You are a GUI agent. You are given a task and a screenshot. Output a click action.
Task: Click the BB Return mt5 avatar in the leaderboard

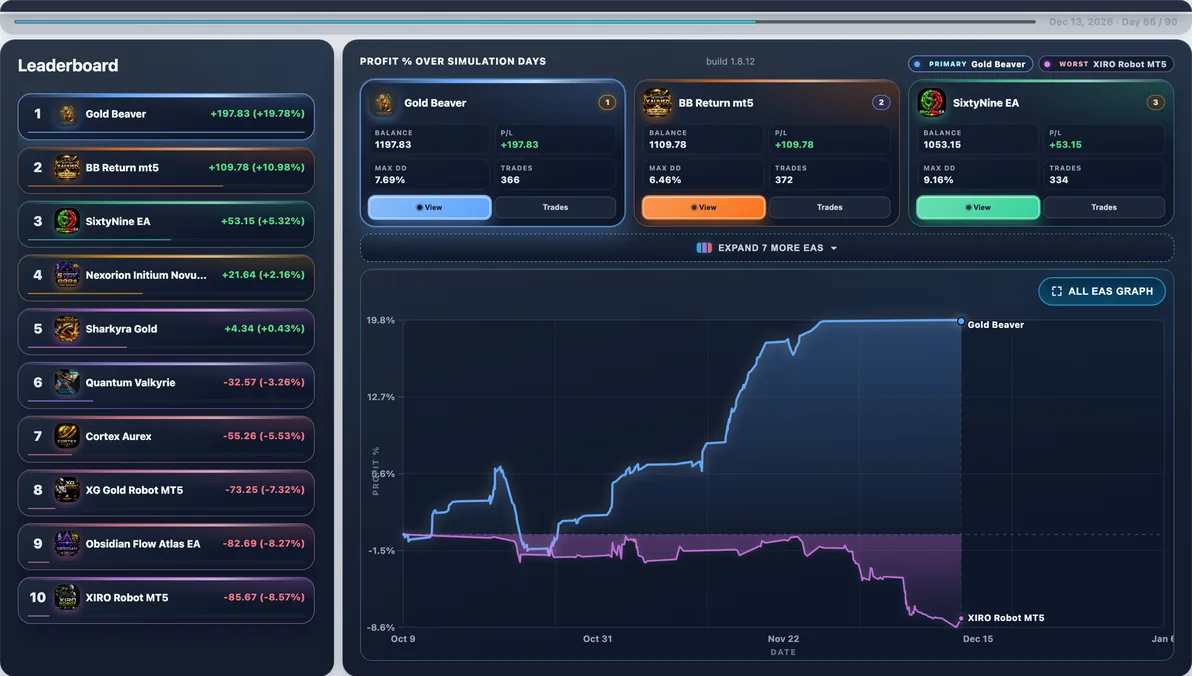tap(67, 167)
